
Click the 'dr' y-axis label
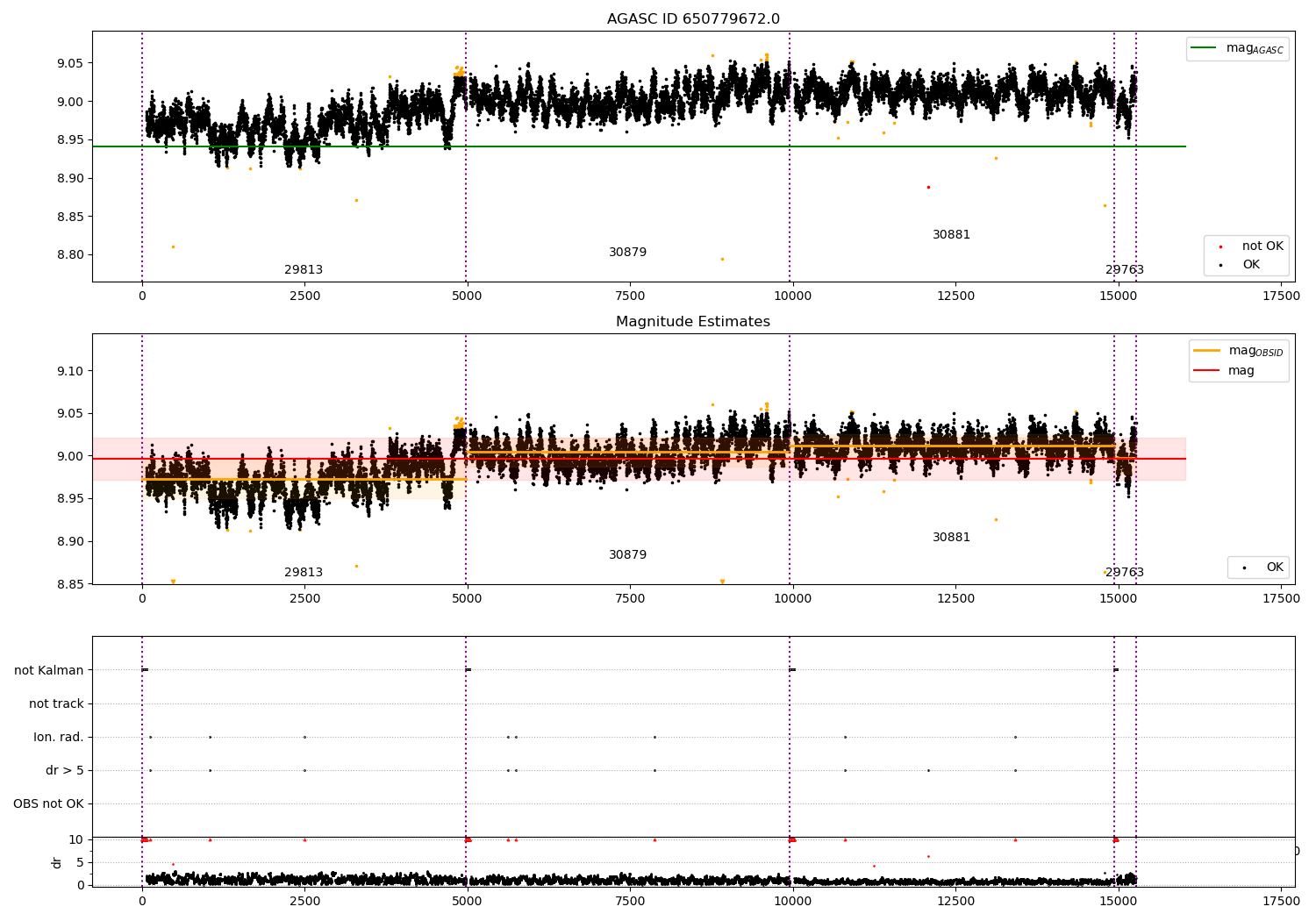(x=57, y=862)
